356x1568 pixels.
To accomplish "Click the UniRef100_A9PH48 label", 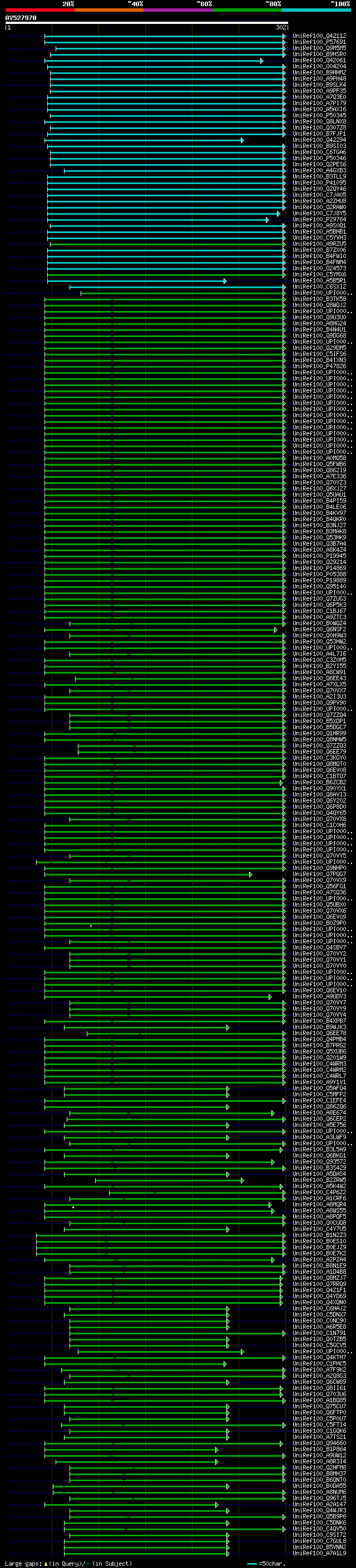I will click(319, 78).
